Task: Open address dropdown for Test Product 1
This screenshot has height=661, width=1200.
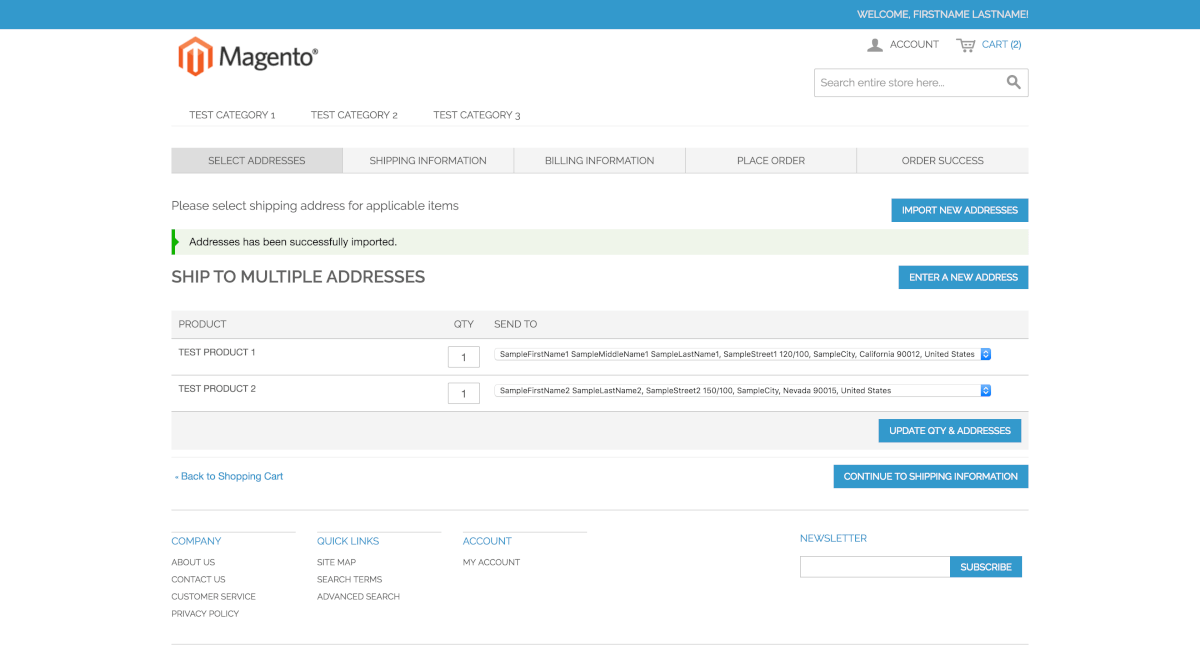Action: coord(742,354)
